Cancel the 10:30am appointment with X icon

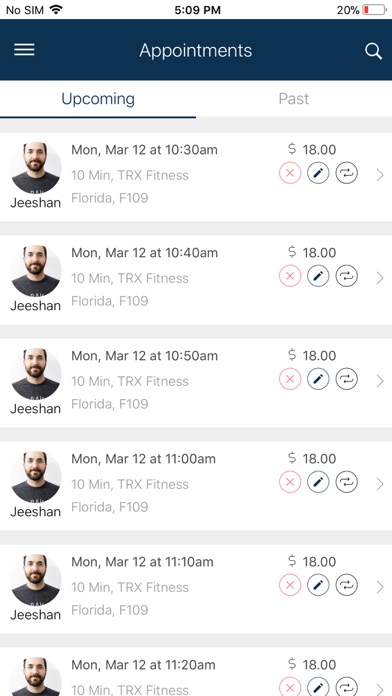point(290,173)
